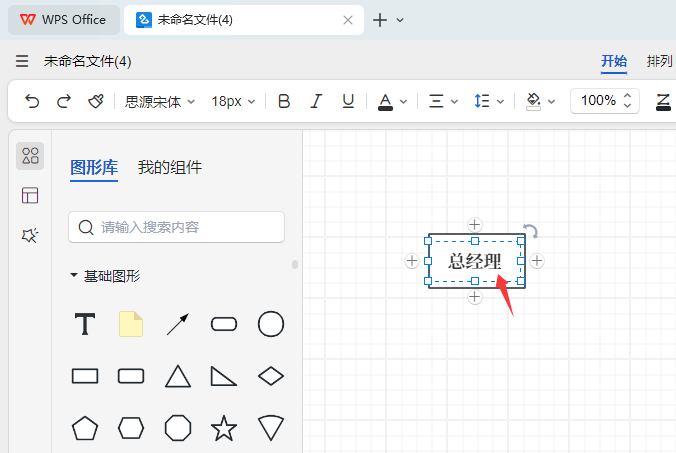Select the star shape

click(x=224, y=428)
